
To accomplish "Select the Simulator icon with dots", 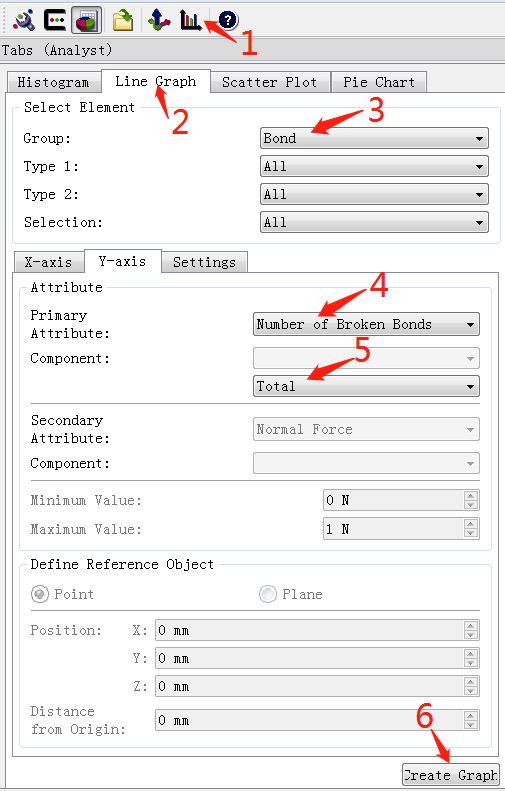I will 55,20.
